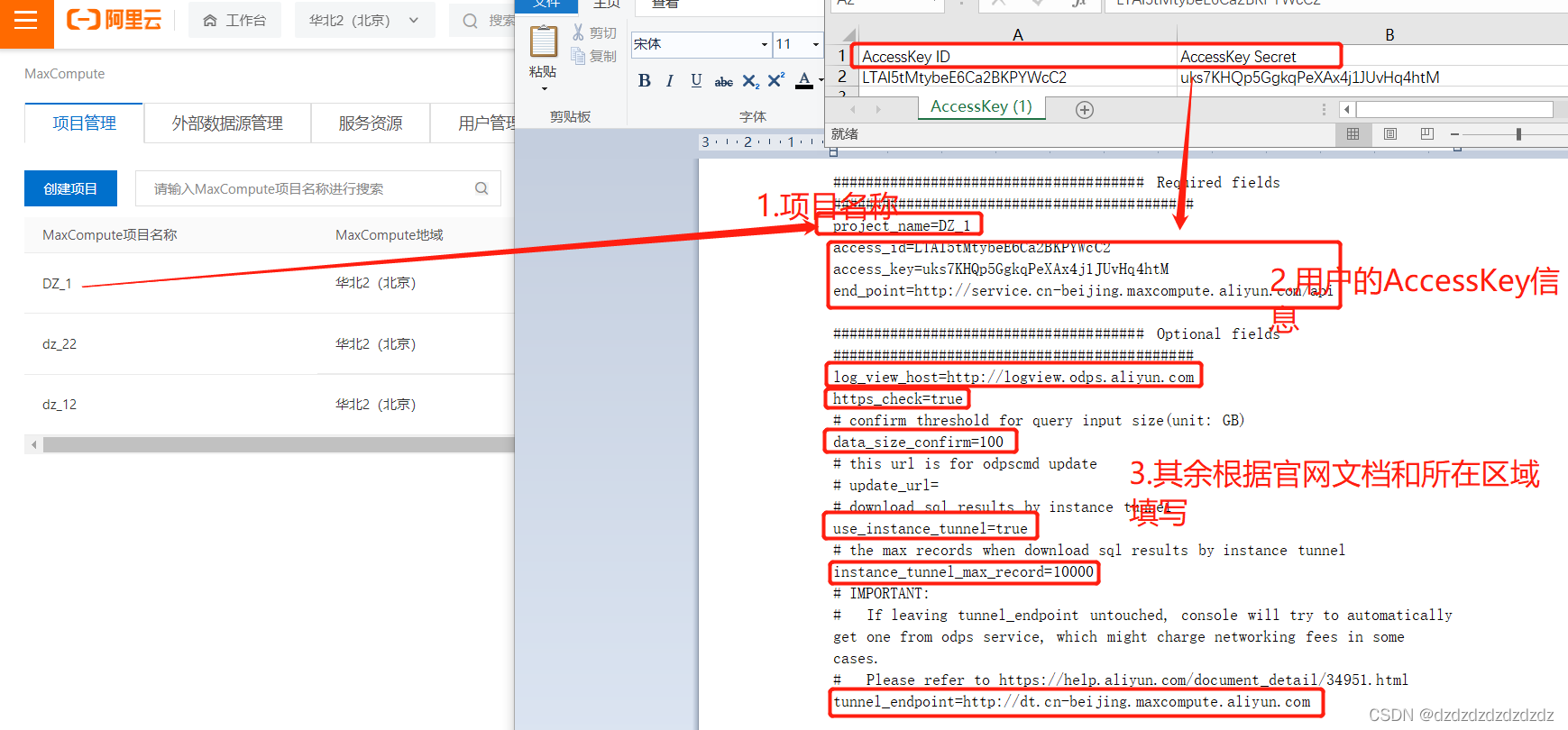Image resolution: width=1568 pixels, height=730 pixels.
Task: Add a new sheet in Excel
Action: pyautogui.click(x=1085, y=109)
